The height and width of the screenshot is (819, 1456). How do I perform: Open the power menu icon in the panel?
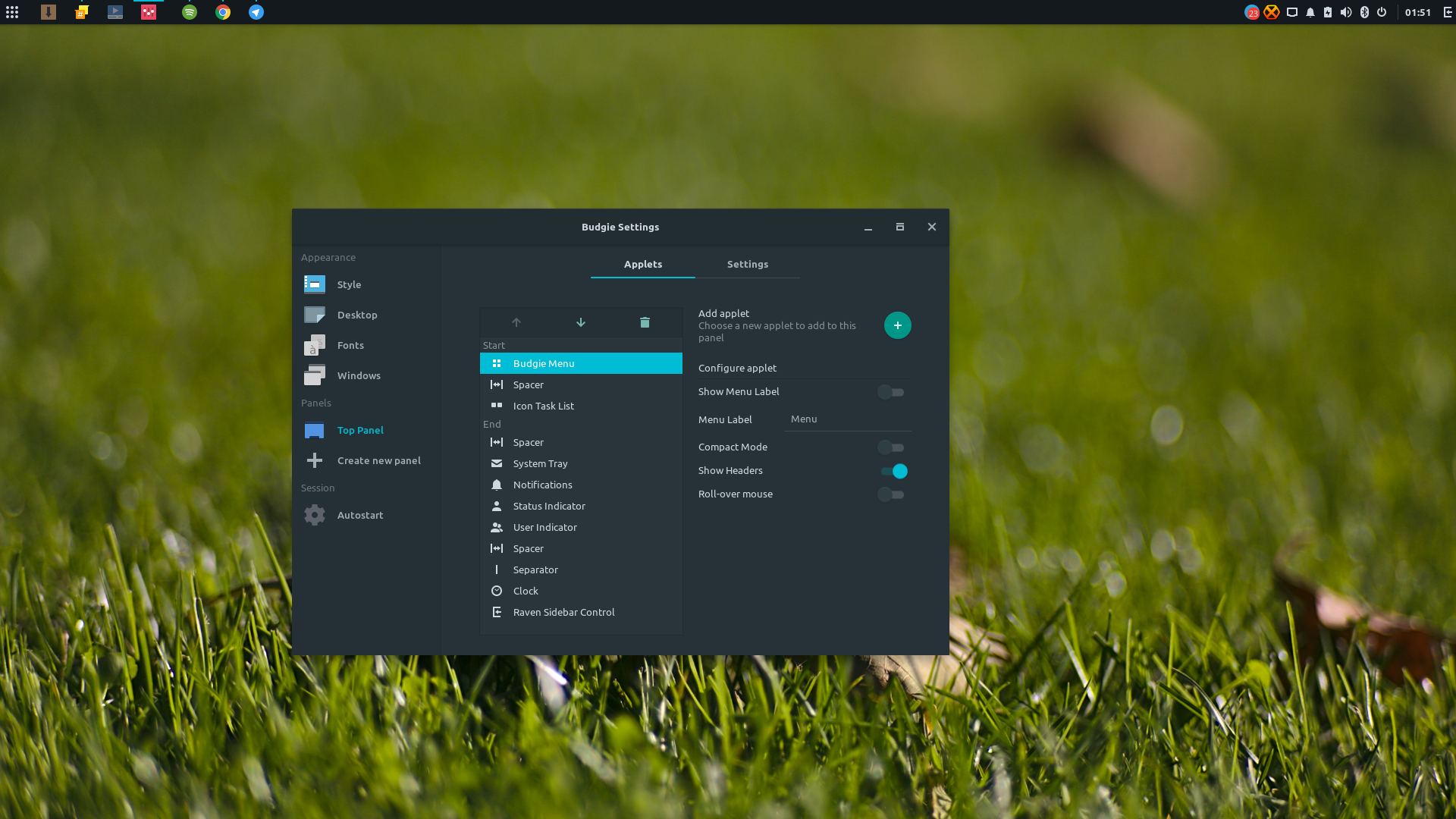click(1382, 12)
